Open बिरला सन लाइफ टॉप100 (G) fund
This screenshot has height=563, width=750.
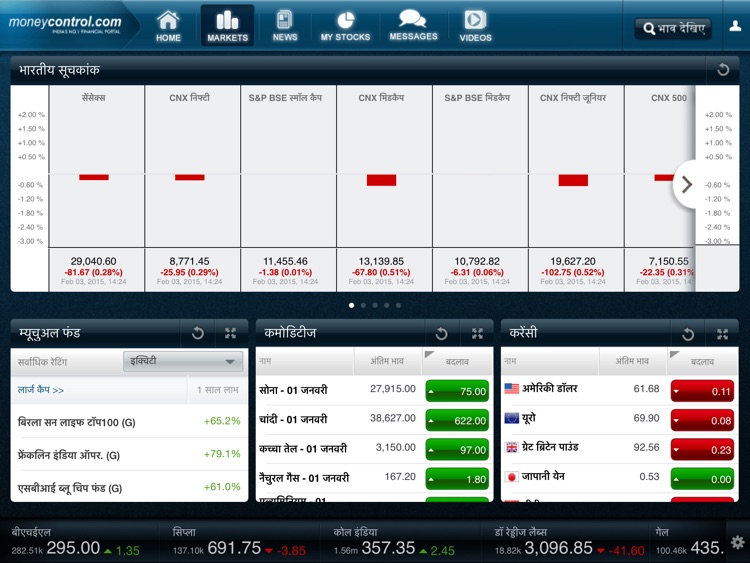pyautogui.click(x=129, y=421)
